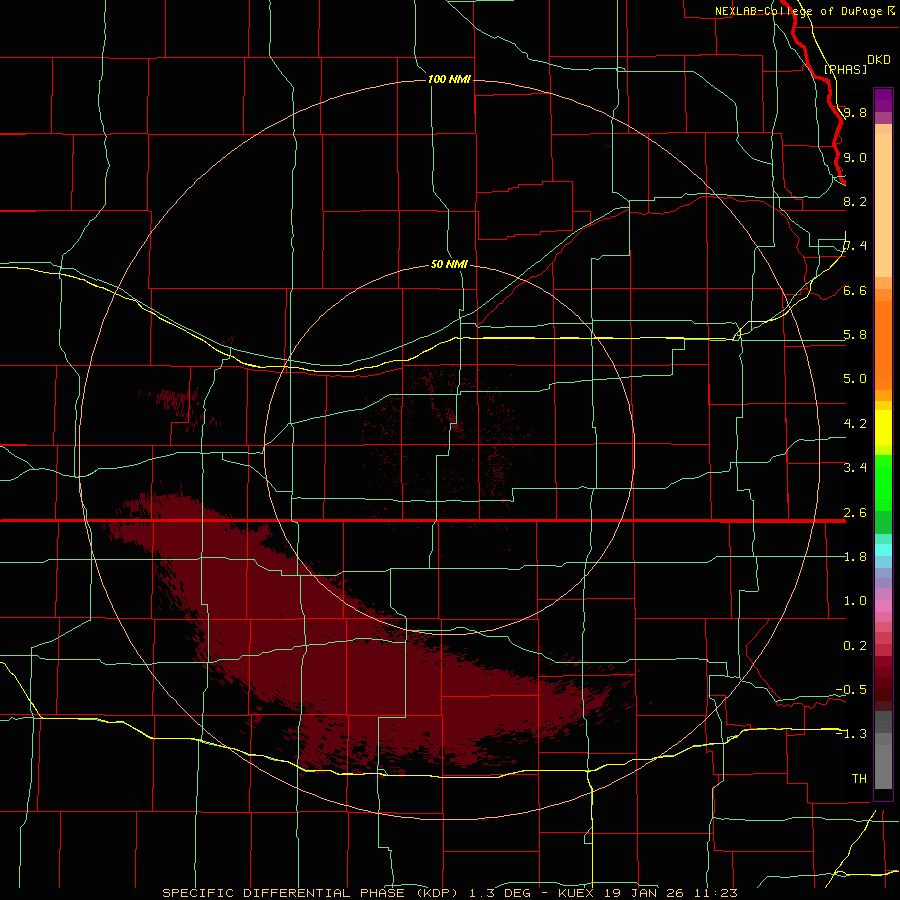
Task: Click the 5.8 value on the color scale
Action: tap(855, 335)
